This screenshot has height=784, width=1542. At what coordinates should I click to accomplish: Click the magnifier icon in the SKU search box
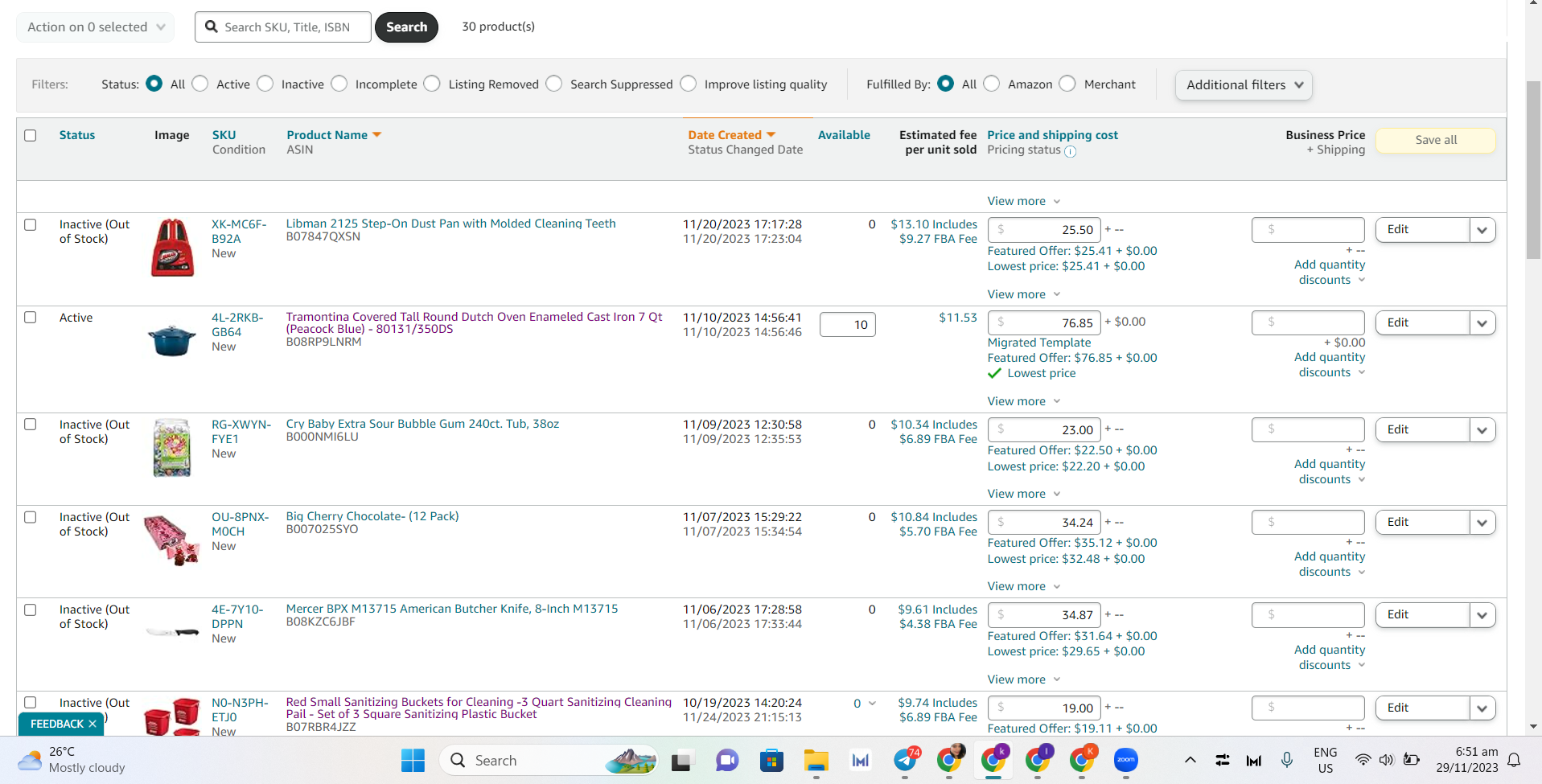tap(212, 27)
